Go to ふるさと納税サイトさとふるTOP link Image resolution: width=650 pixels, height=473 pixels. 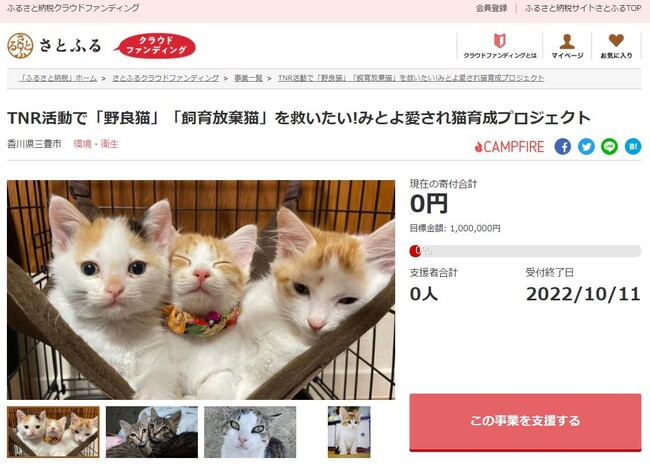pos(583,8)
